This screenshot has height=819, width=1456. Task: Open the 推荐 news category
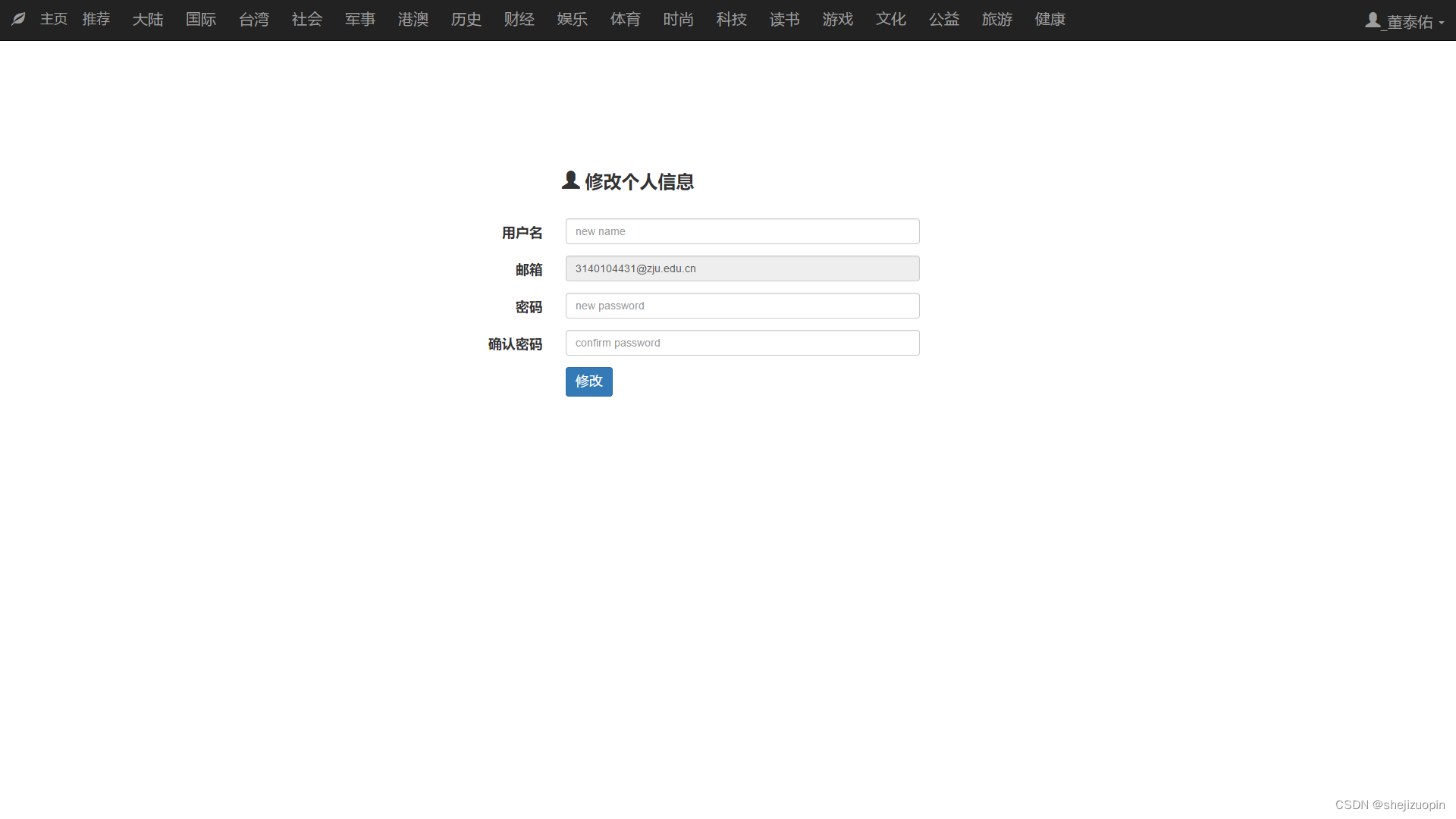click(96, 19)
